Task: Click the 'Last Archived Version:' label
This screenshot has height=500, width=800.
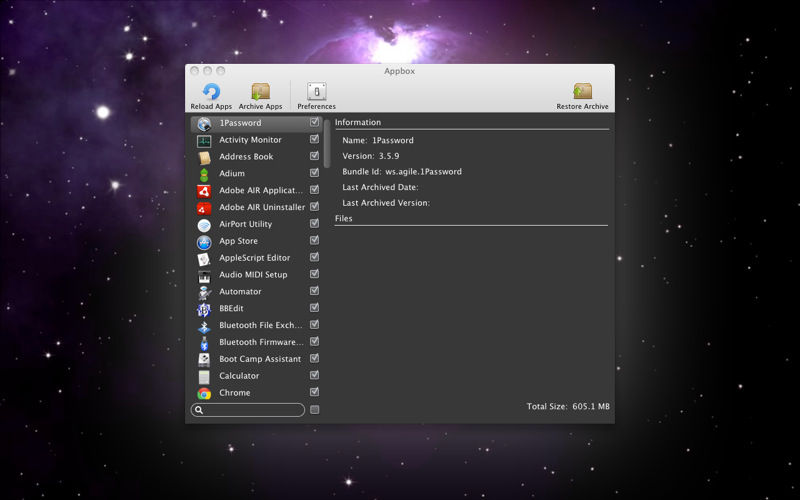Action: pos(386,203)
